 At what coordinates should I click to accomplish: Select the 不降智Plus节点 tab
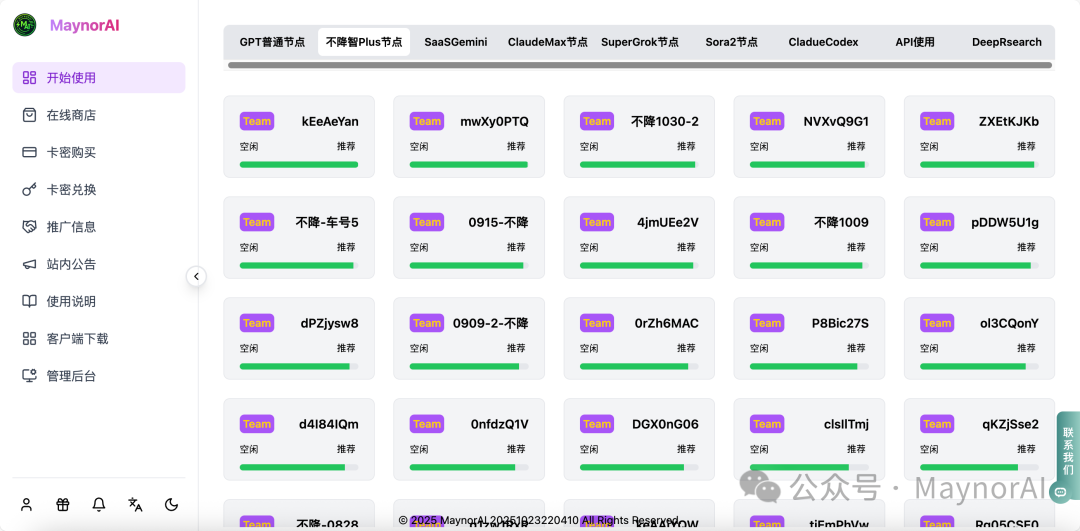[x=364, y=42]
